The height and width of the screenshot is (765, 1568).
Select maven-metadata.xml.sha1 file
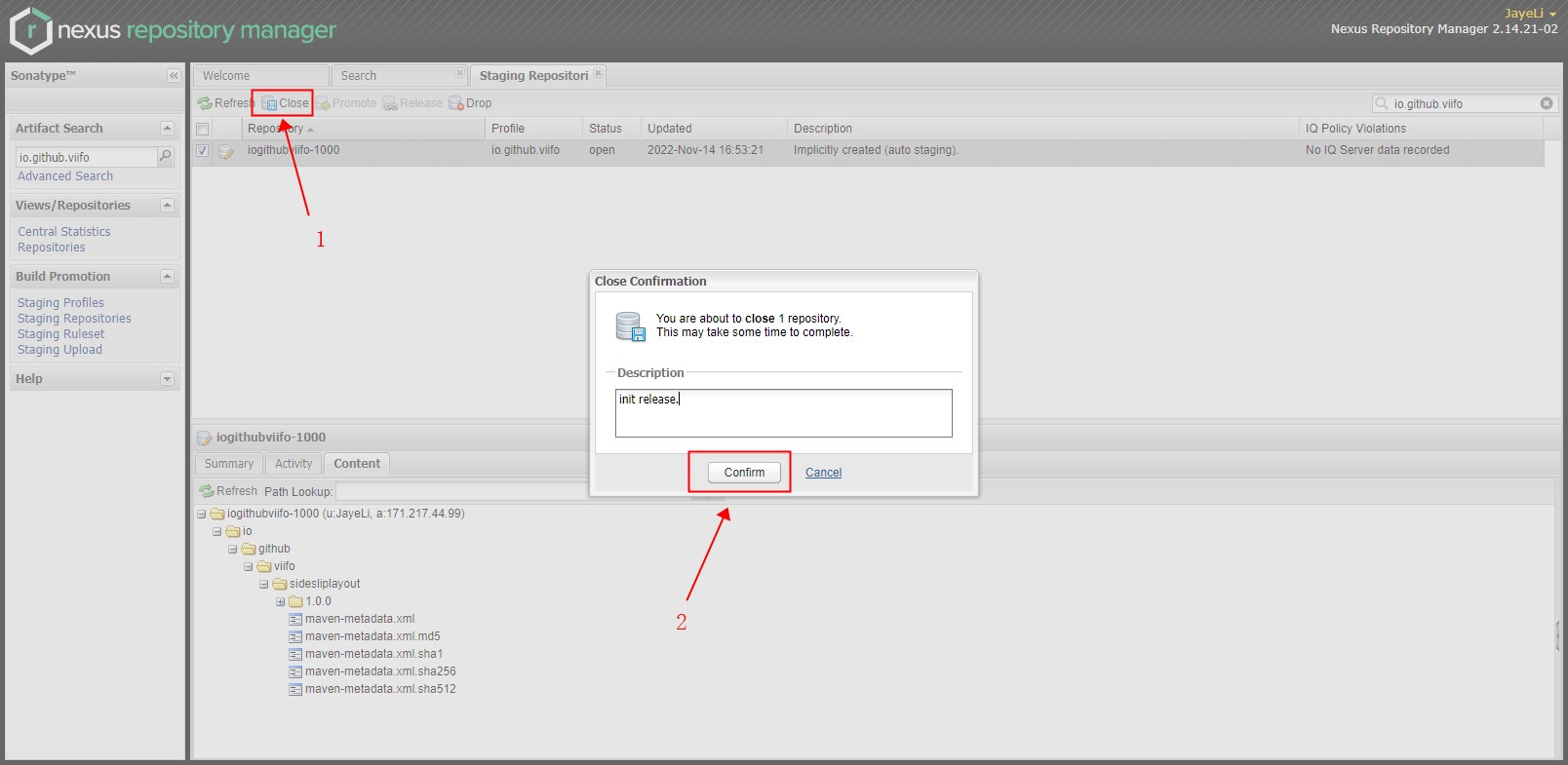click(x=373, y=654)
